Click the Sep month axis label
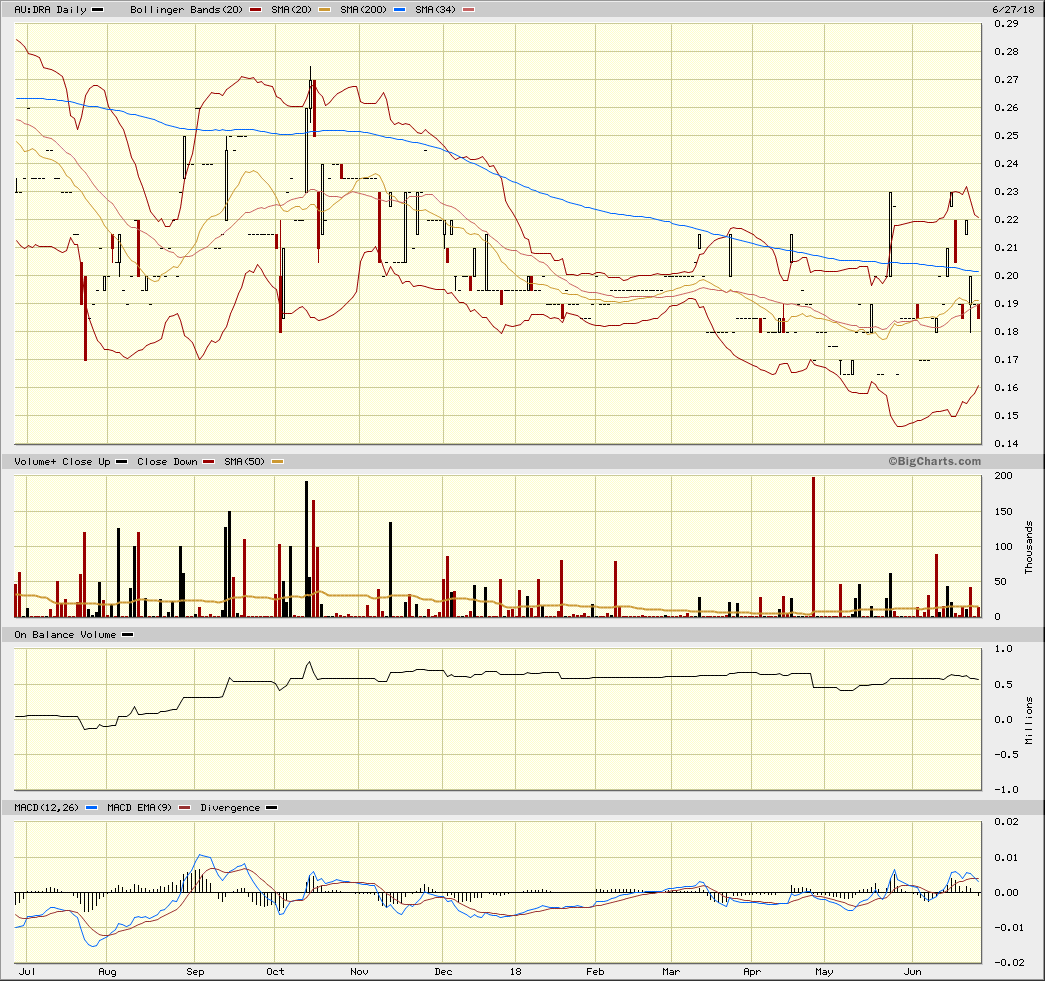Screen dimensions: 1045x981 tap(195, 972)
